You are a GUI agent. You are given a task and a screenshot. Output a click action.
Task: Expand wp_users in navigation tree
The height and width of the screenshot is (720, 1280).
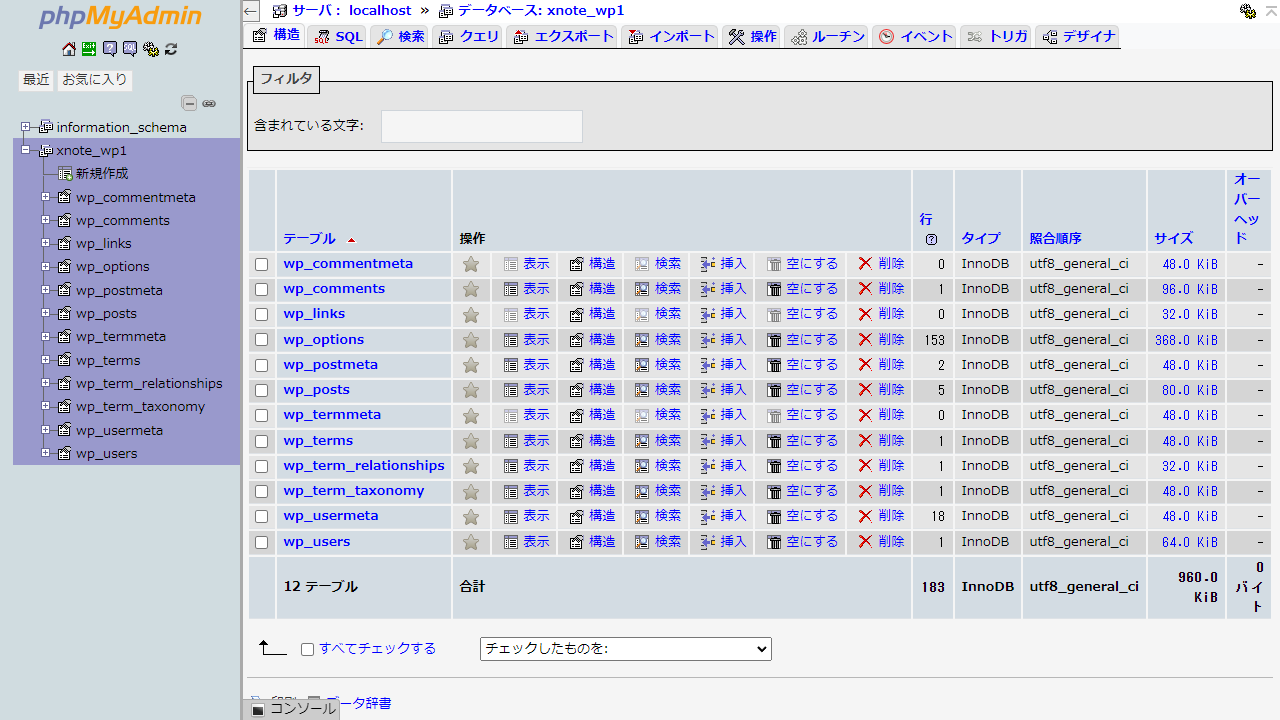pyautogui.click(x=46, y=453)
